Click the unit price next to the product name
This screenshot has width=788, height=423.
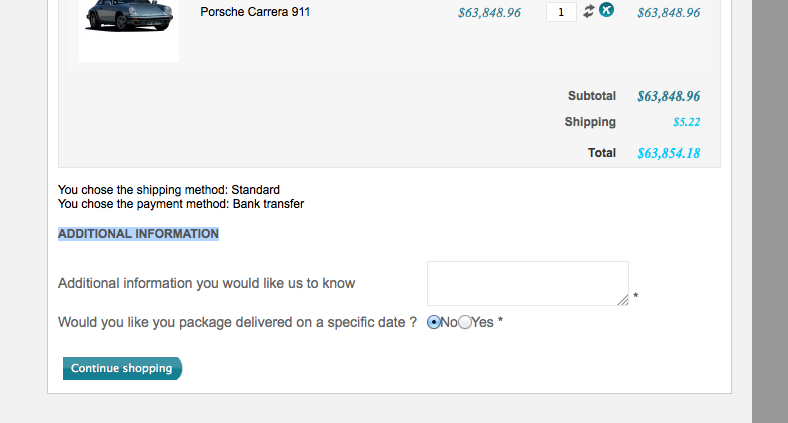tap(489, 13)
